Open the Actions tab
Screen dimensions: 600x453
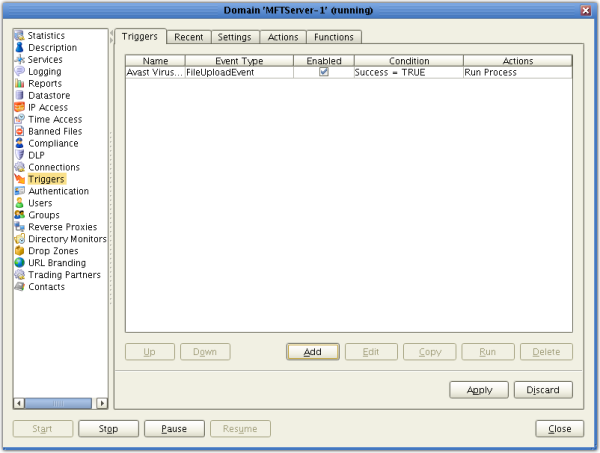[283, 37]
